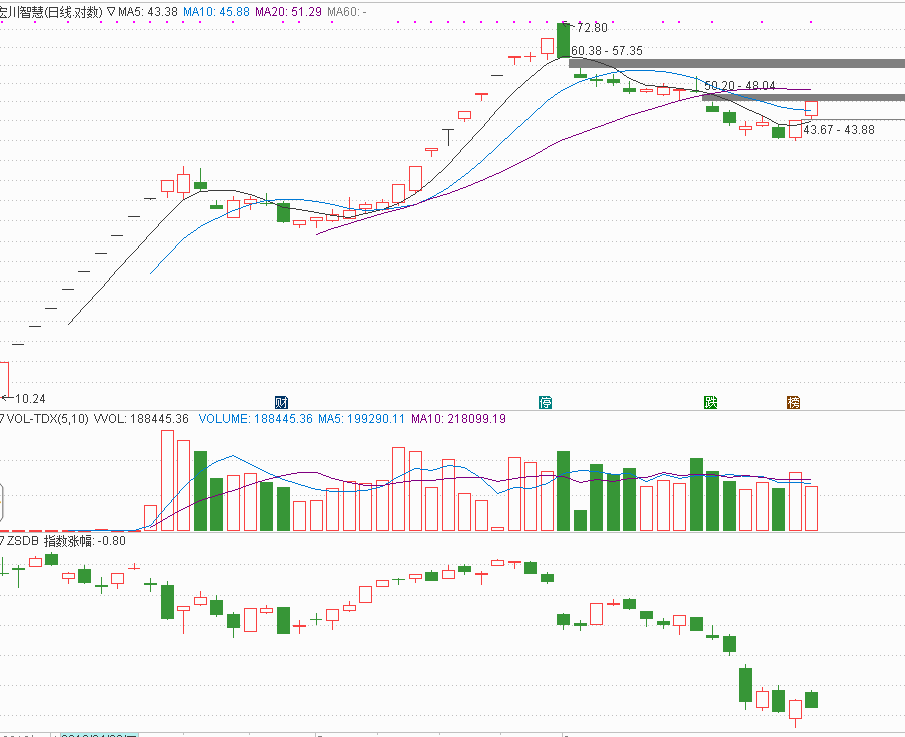Click the 10.24 low price label

click(x=30, y=399)
